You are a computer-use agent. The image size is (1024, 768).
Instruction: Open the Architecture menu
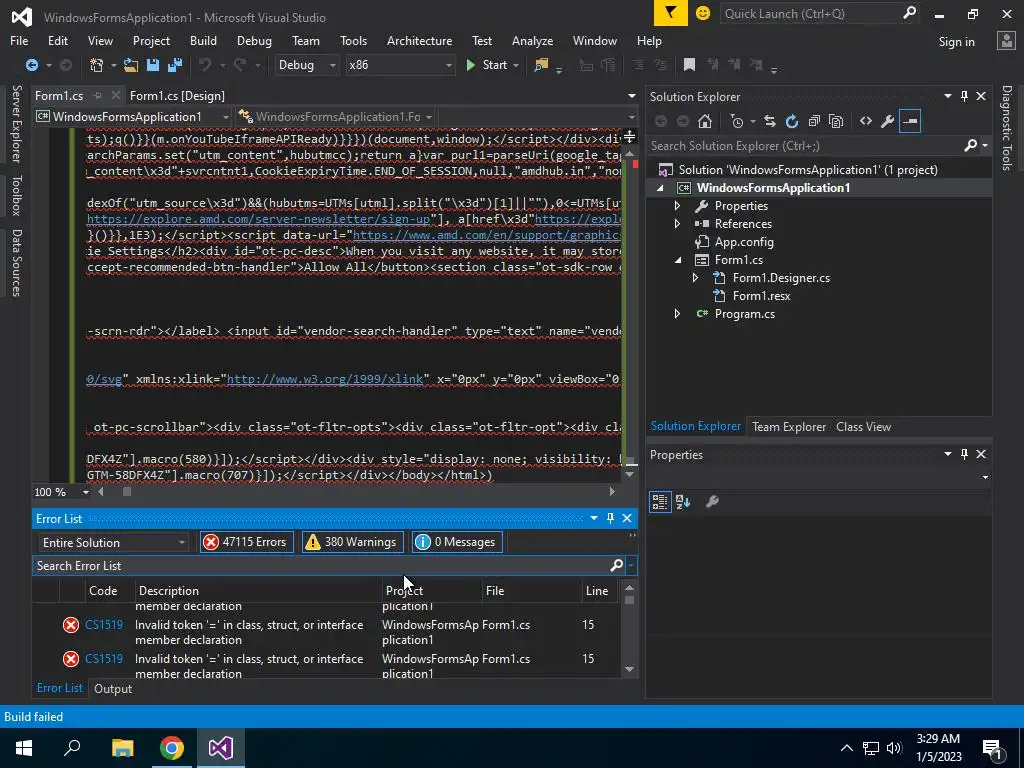pos(419,40)
